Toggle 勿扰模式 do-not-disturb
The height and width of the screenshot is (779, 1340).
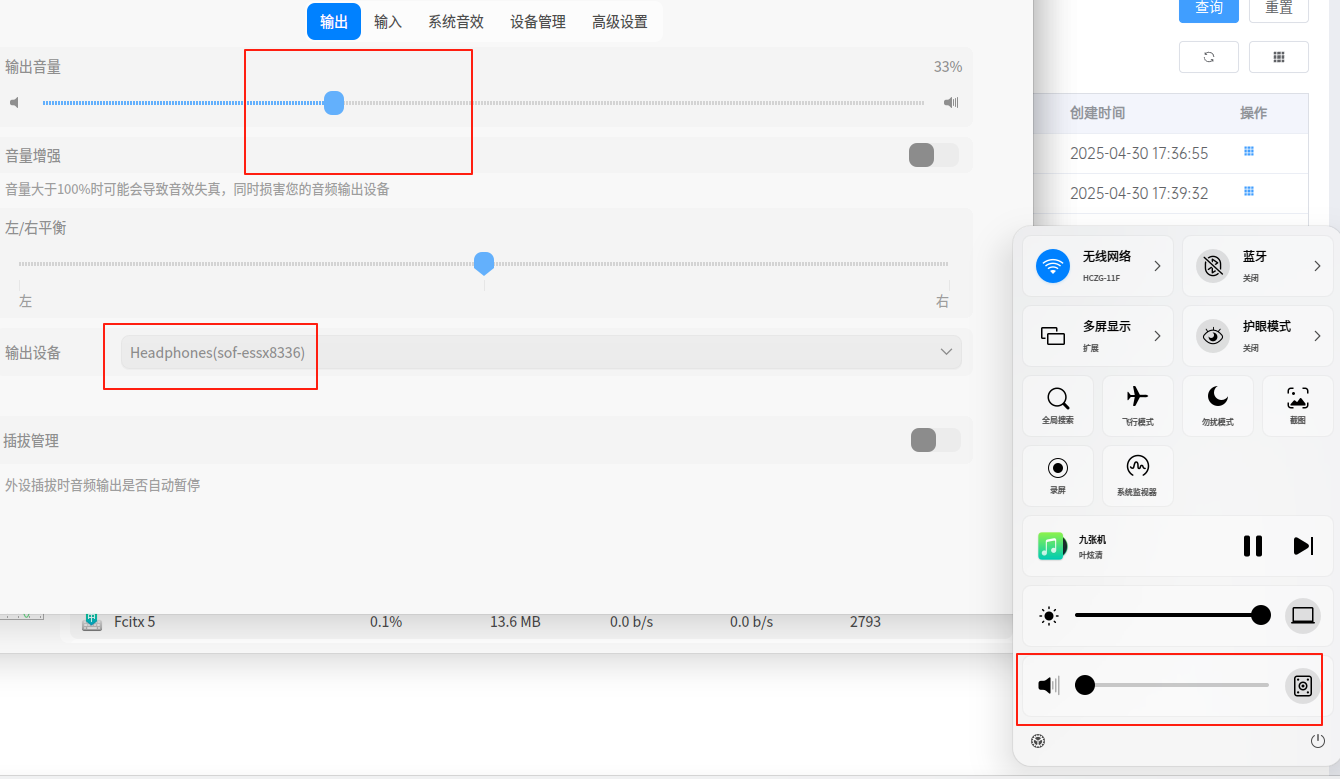click(1218, 405)
